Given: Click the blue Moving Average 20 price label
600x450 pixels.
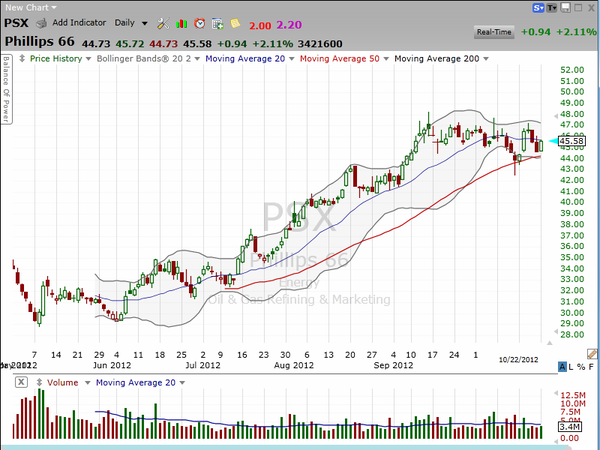Looking at the screenshot, I should coord(245,59).
